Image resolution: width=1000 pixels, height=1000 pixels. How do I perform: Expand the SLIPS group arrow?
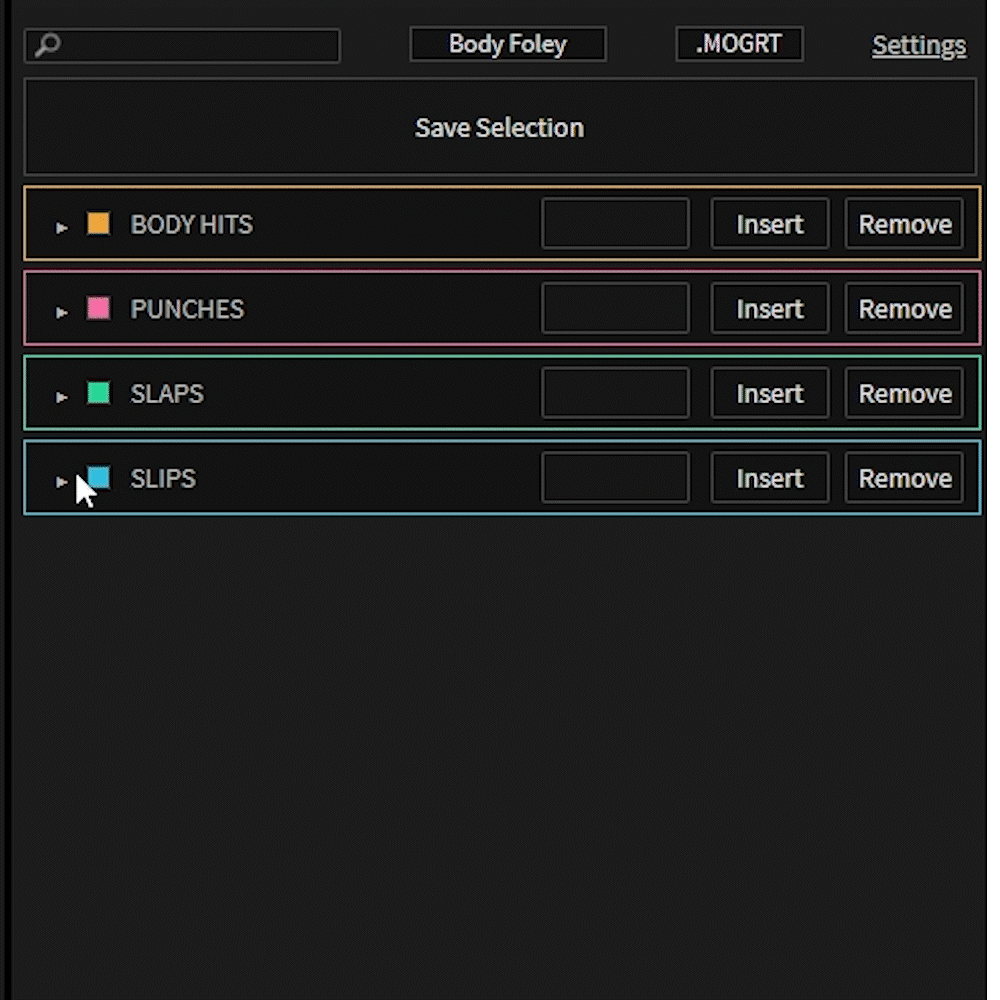point(61,482)
